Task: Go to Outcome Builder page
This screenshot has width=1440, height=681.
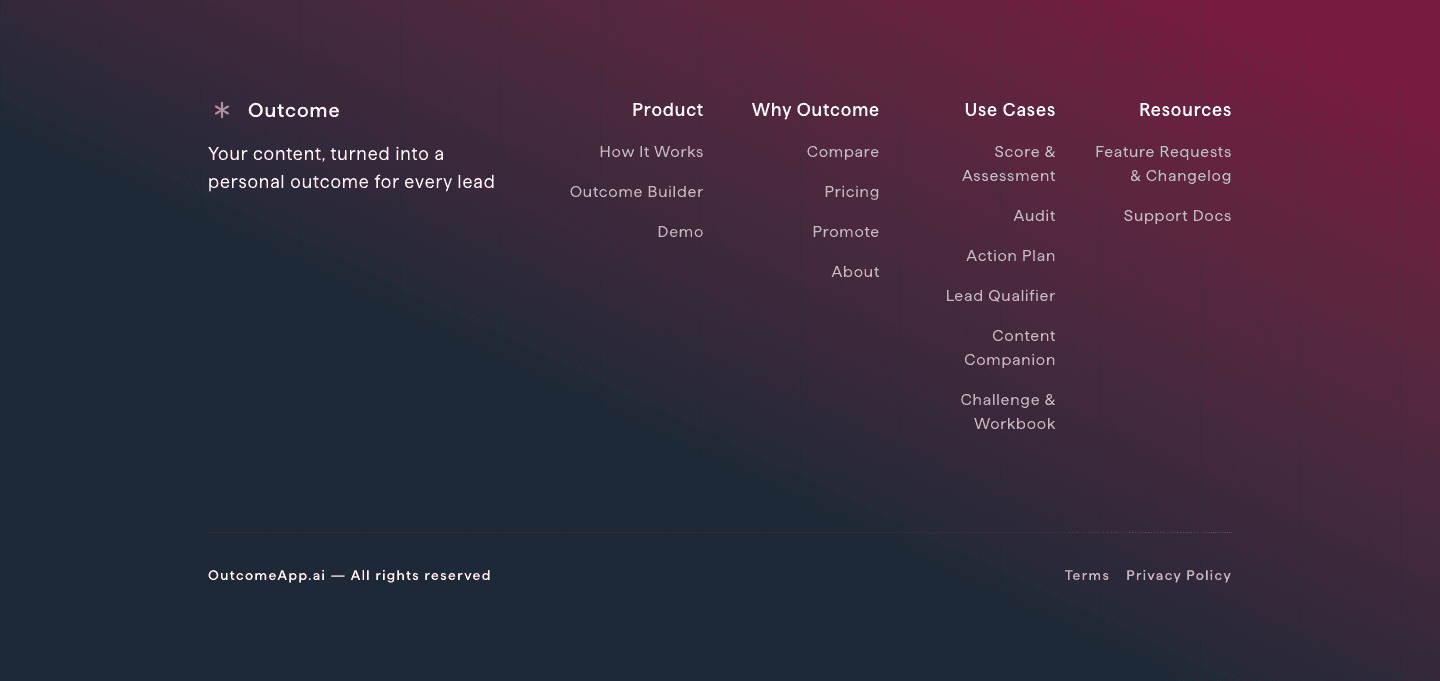Action: pos(636,192)
